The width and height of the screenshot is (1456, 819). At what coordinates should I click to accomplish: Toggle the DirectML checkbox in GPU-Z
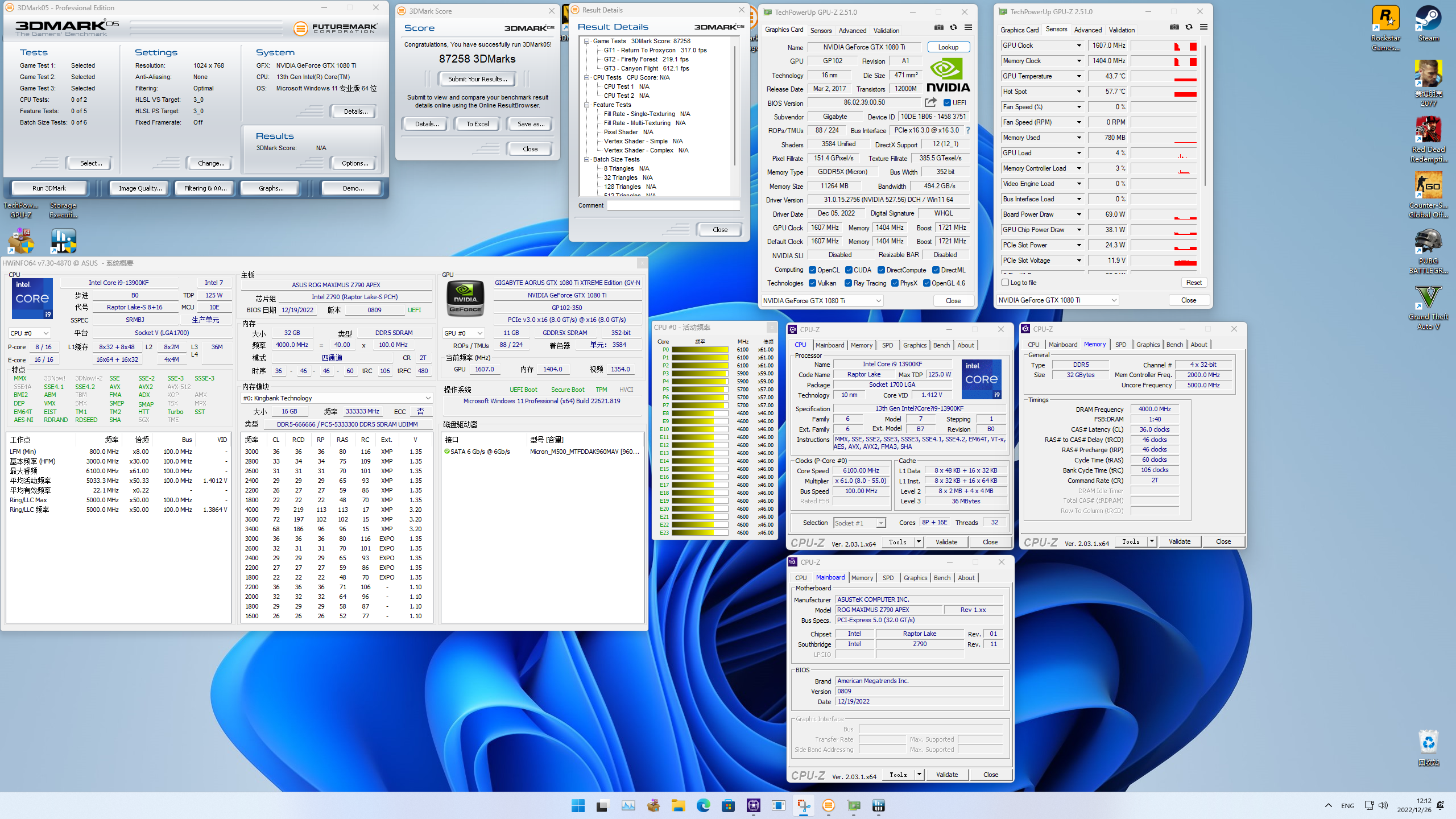click(x=936, y=270)
